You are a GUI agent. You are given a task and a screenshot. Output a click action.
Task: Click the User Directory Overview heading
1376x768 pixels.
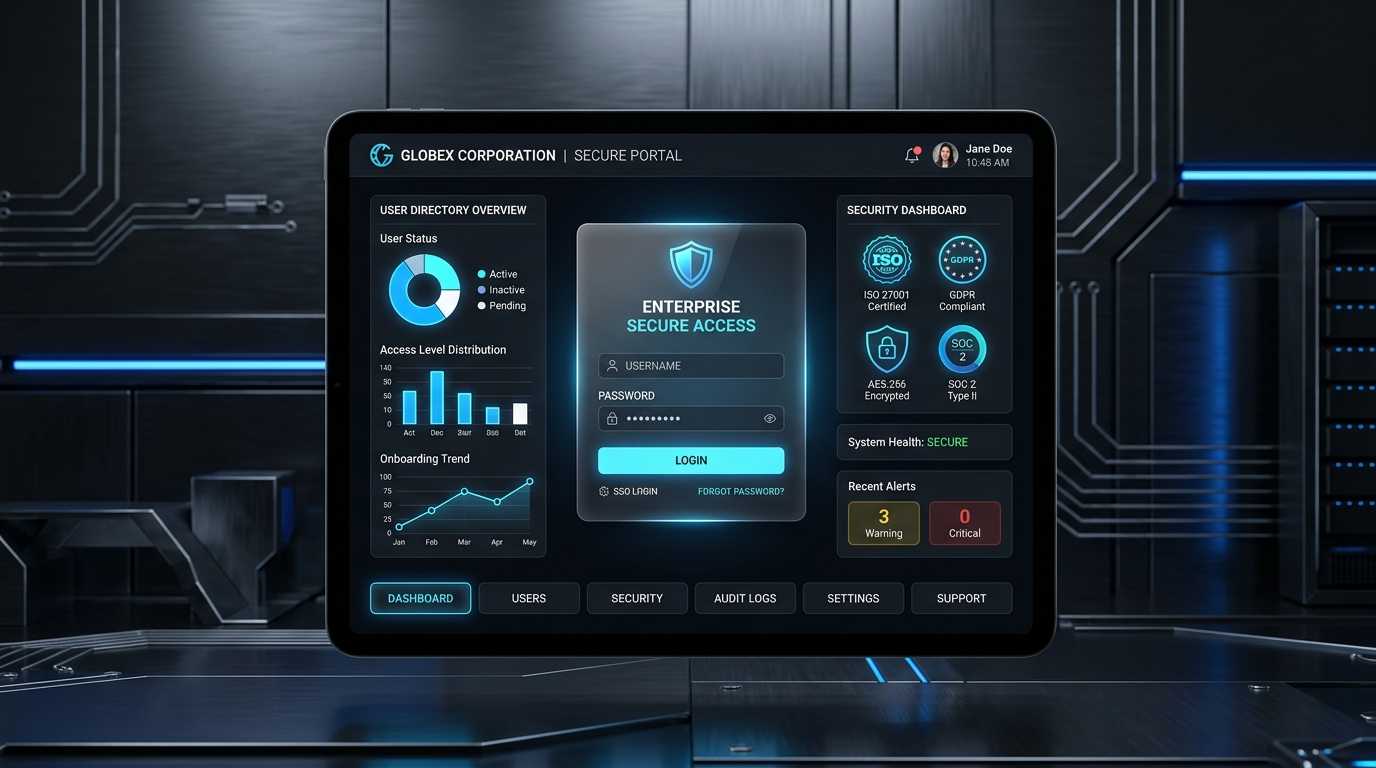[453, 210]
